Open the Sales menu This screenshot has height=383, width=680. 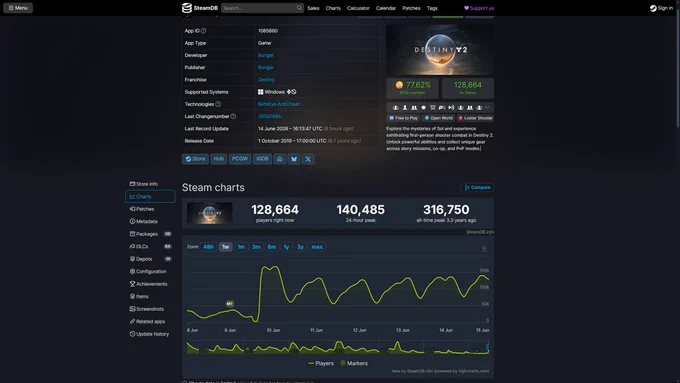point(313,8)
